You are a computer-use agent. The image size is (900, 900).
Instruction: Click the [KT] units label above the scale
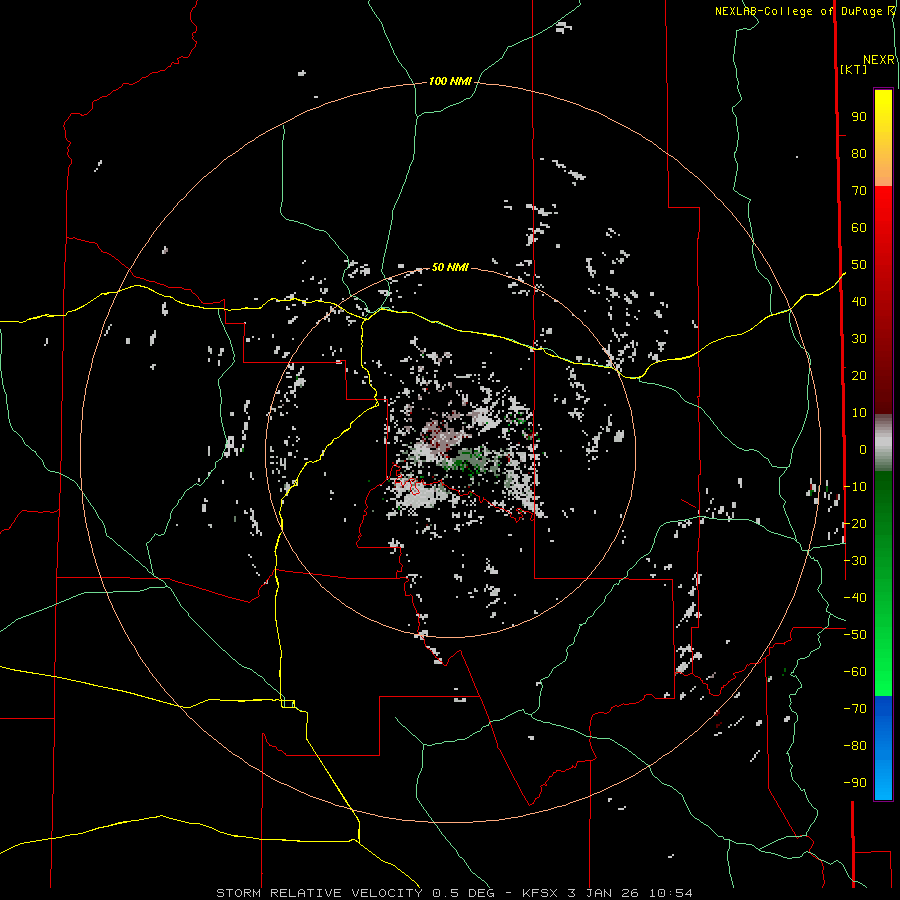854,69
